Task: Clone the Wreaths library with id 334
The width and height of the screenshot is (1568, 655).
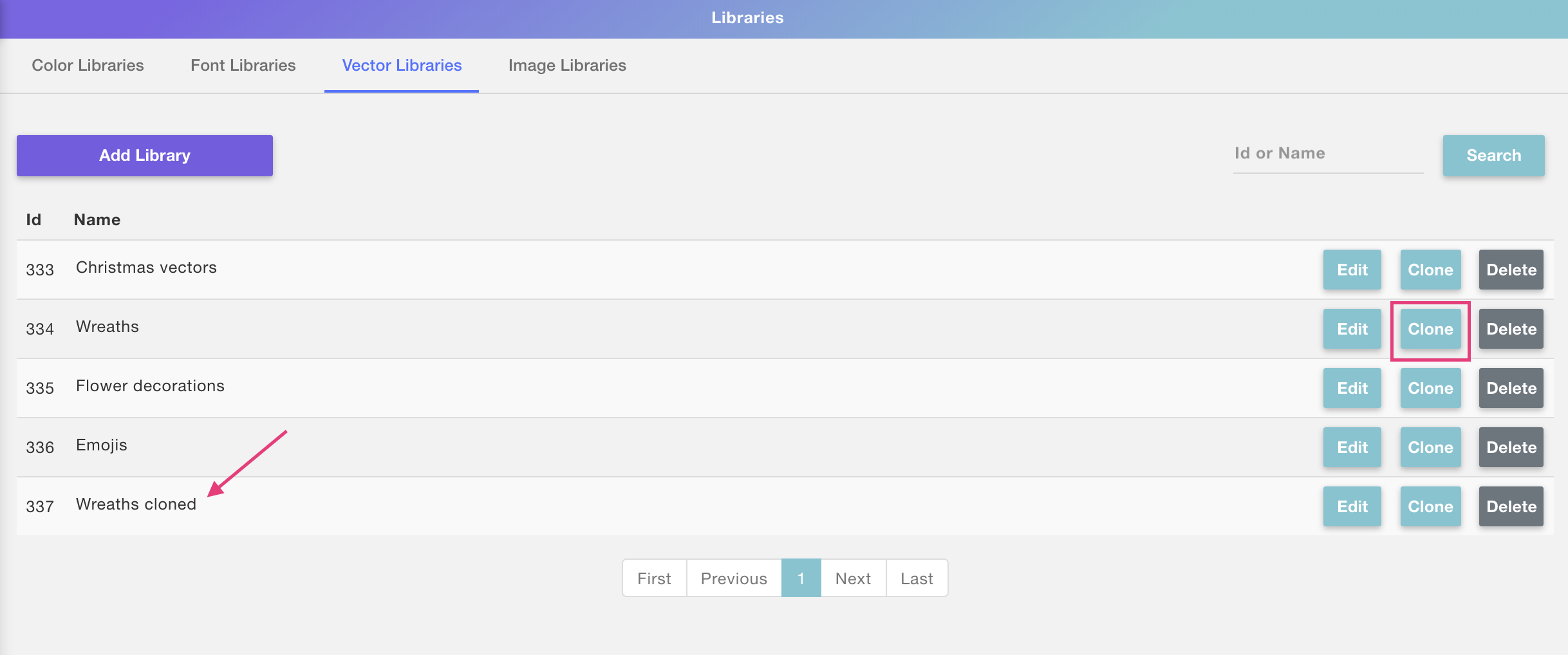Action: [x=1430, y=329]
